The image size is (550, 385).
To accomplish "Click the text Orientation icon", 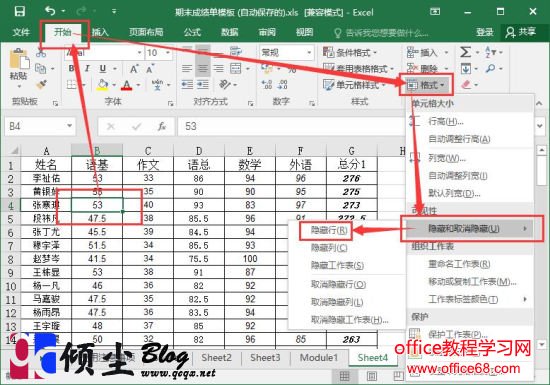I will 224,85.
